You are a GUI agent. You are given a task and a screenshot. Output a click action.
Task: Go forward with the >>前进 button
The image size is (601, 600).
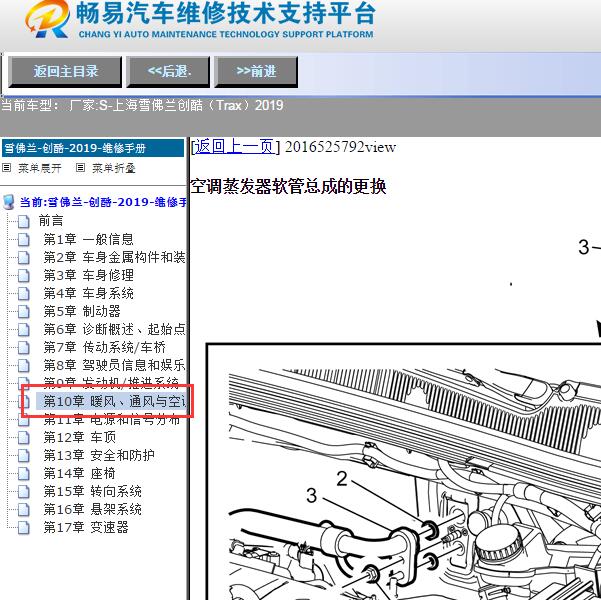(256, 72)
